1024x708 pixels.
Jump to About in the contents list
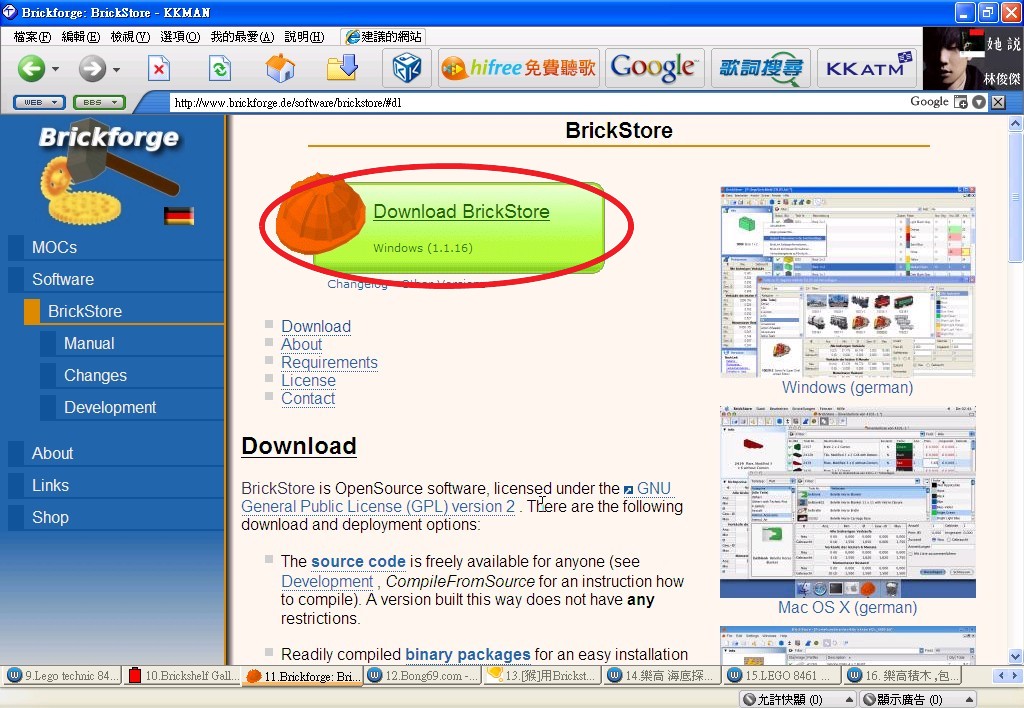click(x=302, y=344)
